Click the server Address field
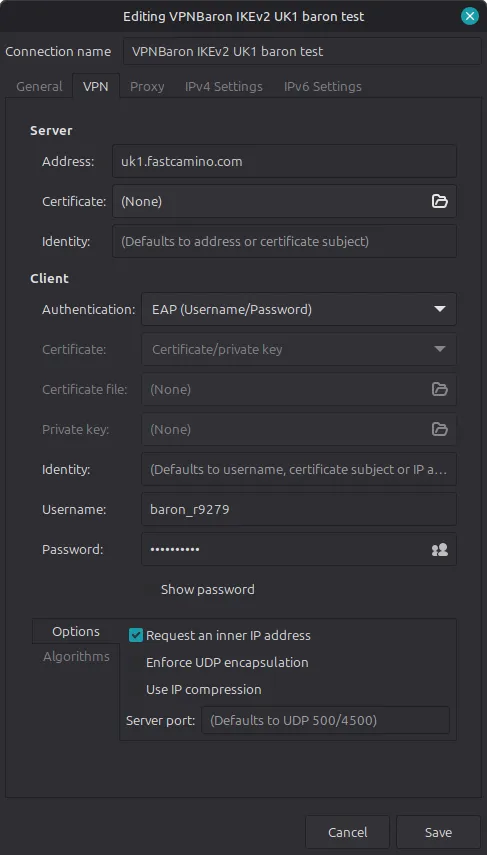 coord(284,161)
